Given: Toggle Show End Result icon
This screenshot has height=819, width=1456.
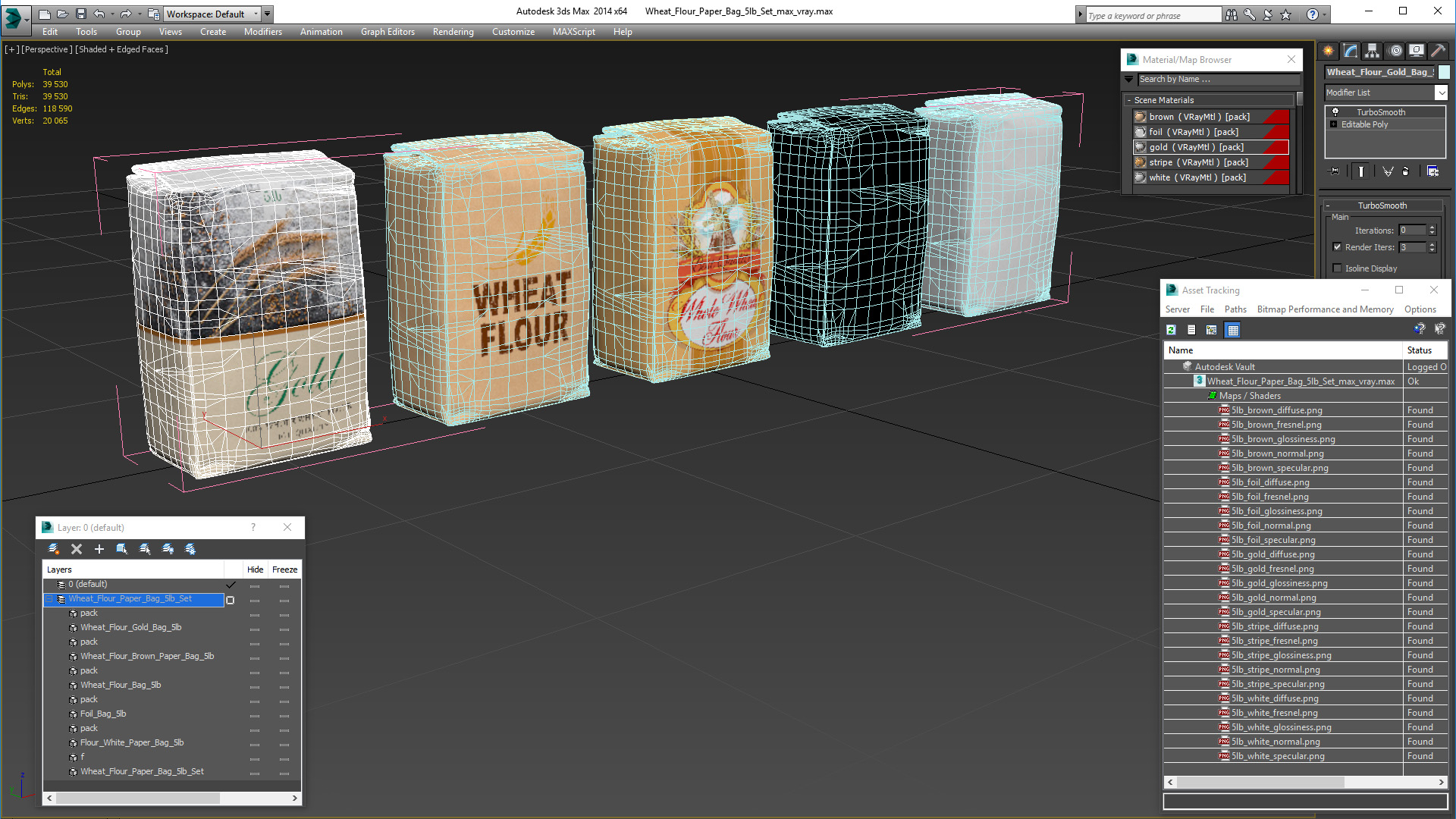Looking at the screenshot, I should 1361,171.
